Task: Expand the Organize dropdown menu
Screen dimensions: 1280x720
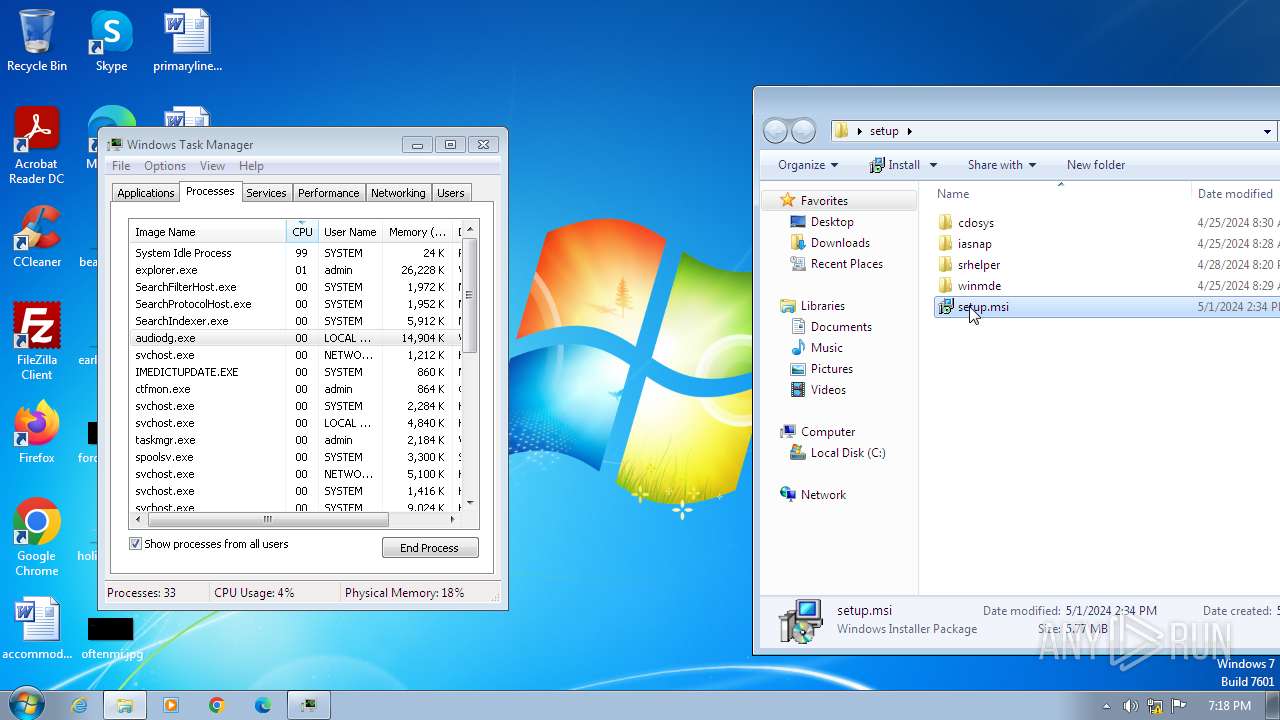Action: pyautogui.click(x=807, y=165)
